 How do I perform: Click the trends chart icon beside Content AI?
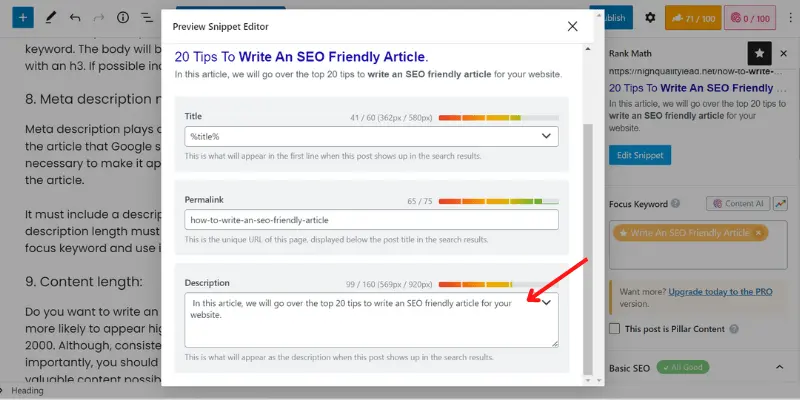tap(780, 204)
